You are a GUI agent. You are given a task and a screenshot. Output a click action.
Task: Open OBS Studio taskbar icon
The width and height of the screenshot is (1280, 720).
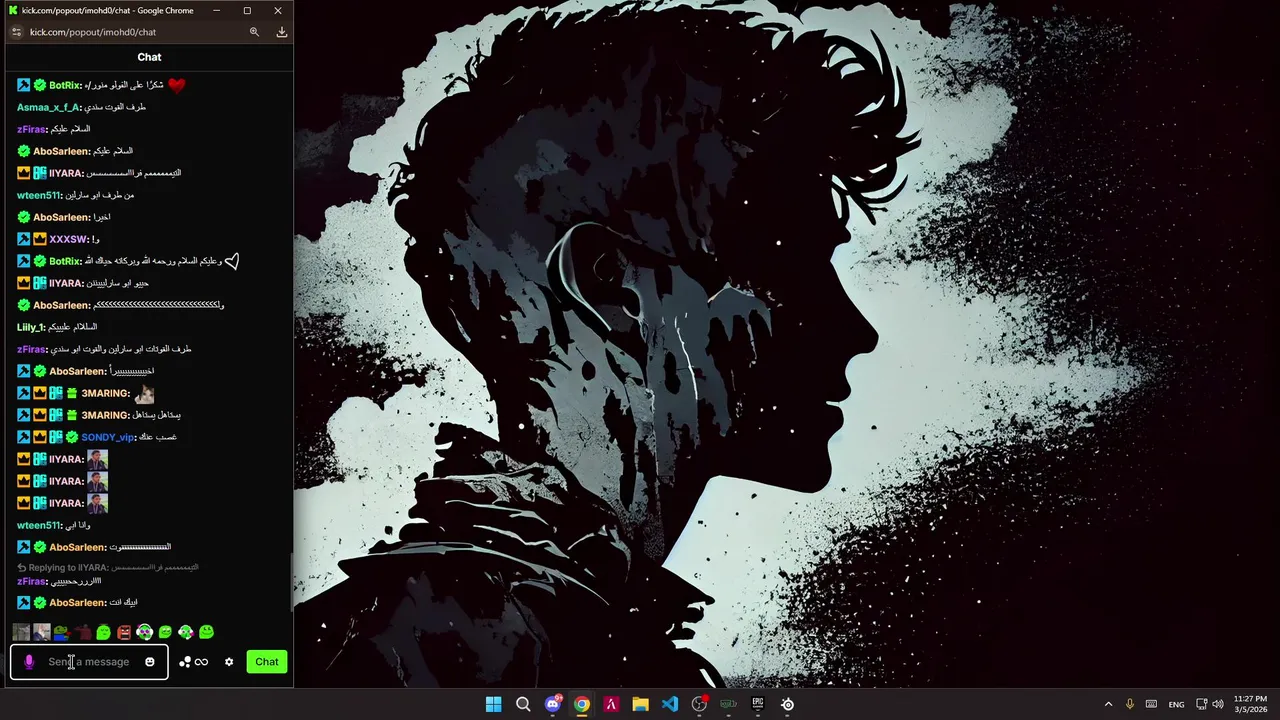click(x=699, y=704)
